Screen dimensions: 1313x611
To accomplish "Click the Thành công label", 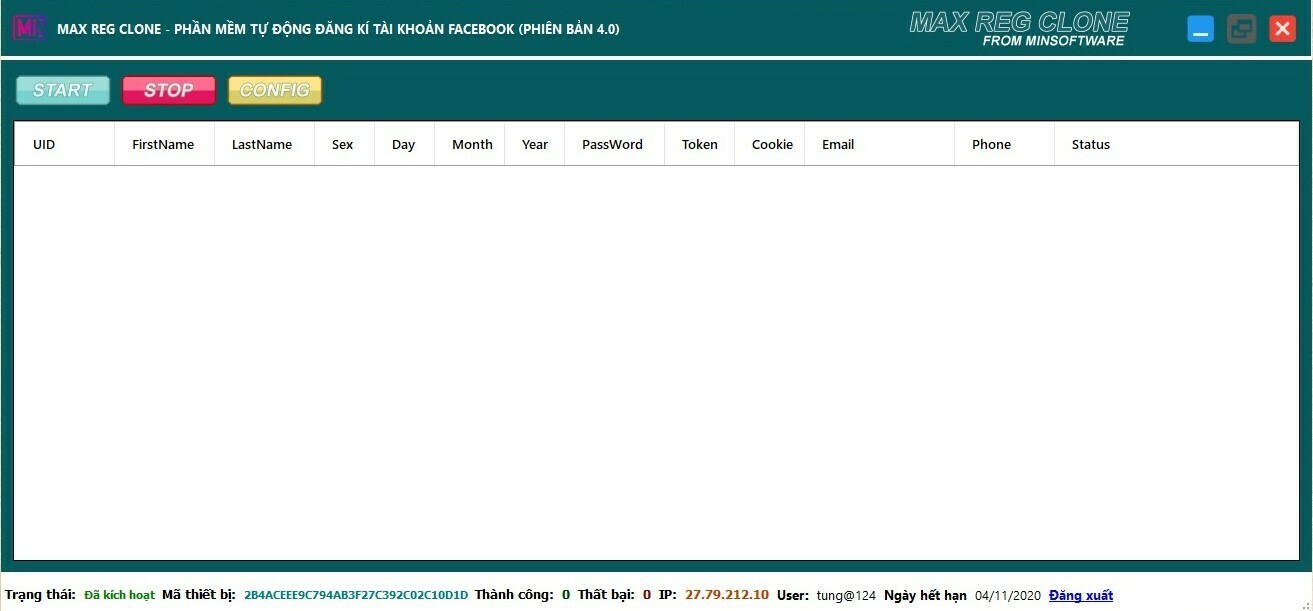I will (514, 595).
